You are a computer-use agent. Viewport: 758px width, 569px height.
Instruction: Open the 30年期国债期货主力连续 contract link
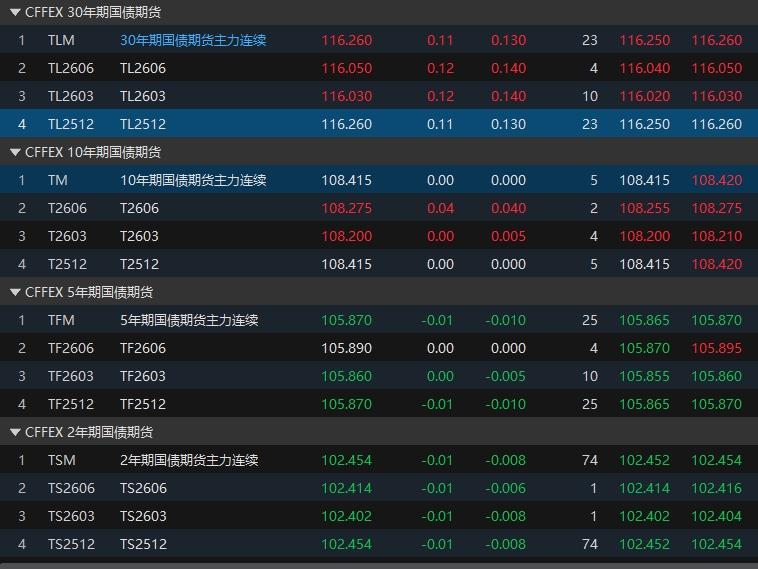(x=193, y=40)
